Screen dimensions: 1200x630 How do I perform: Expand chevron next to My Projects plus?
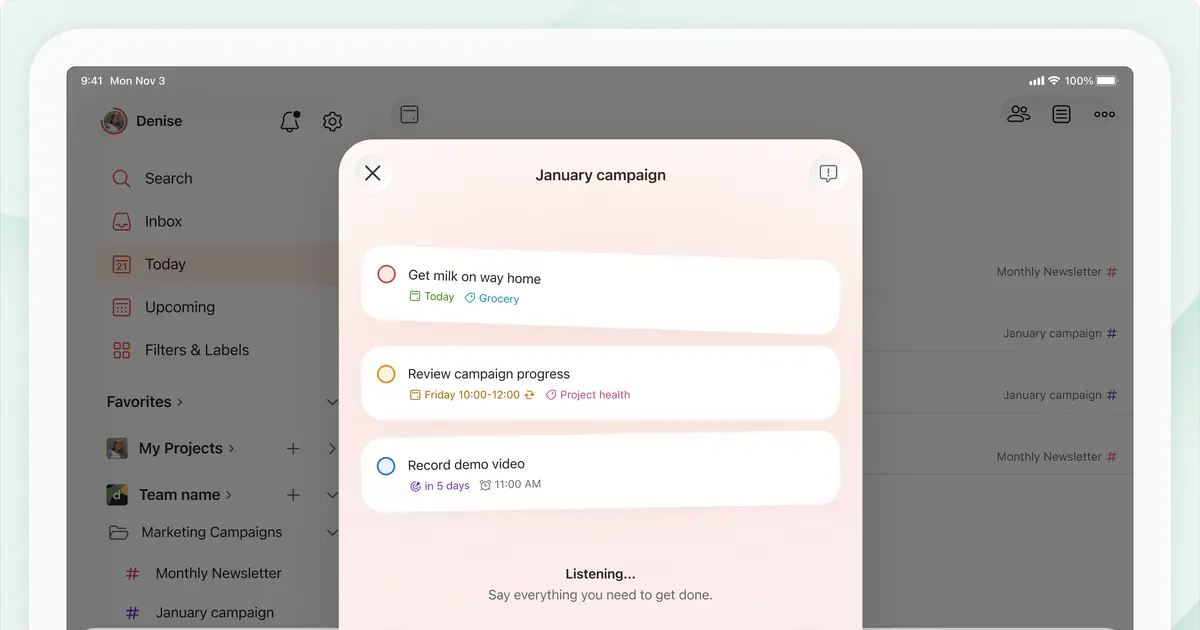[x=332, y=449]
